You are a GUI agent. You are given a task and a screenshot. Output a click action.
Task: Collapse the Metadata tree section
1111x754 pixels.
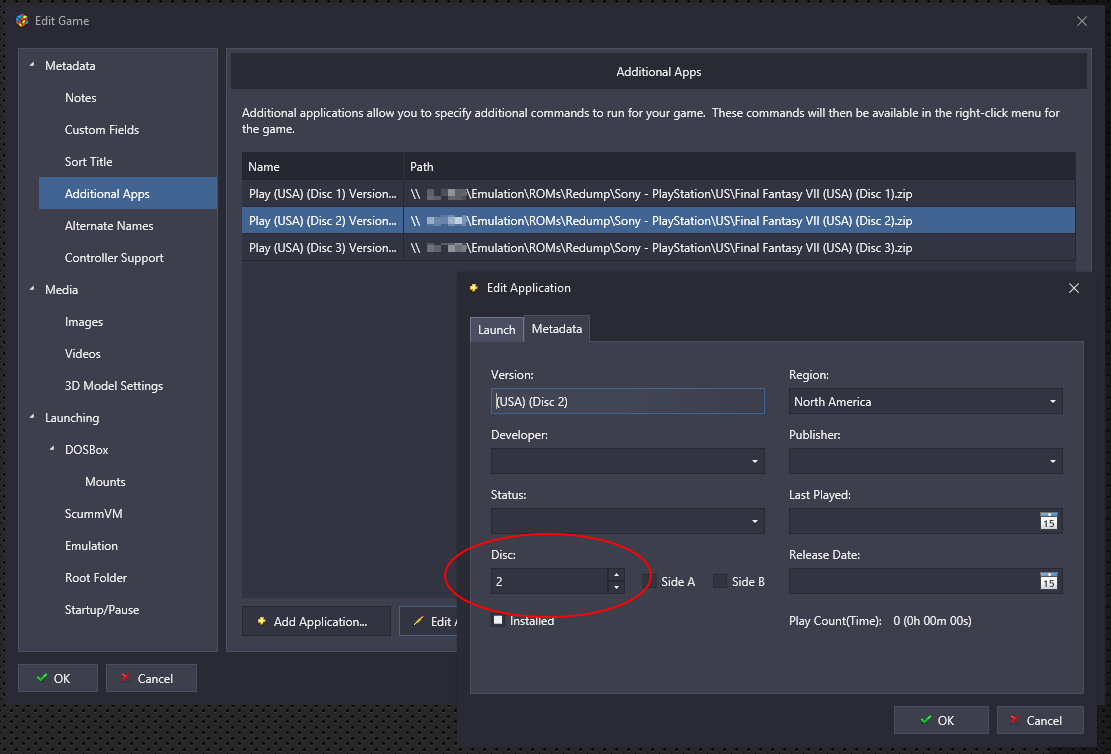(32, 65)
